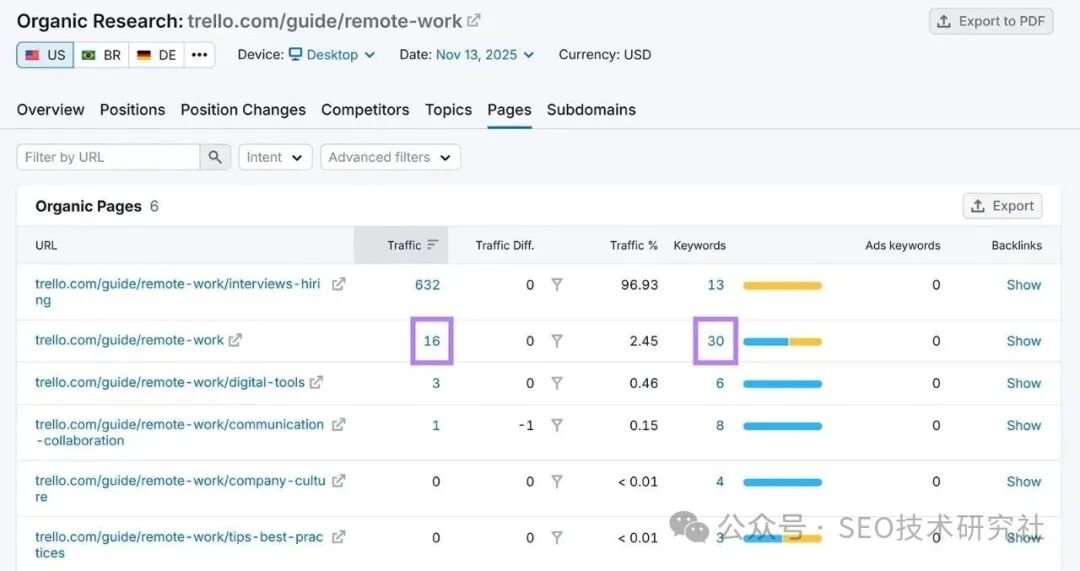
Task: Click filter funnel in communication-collaboration row
Action: coord(557,426)
